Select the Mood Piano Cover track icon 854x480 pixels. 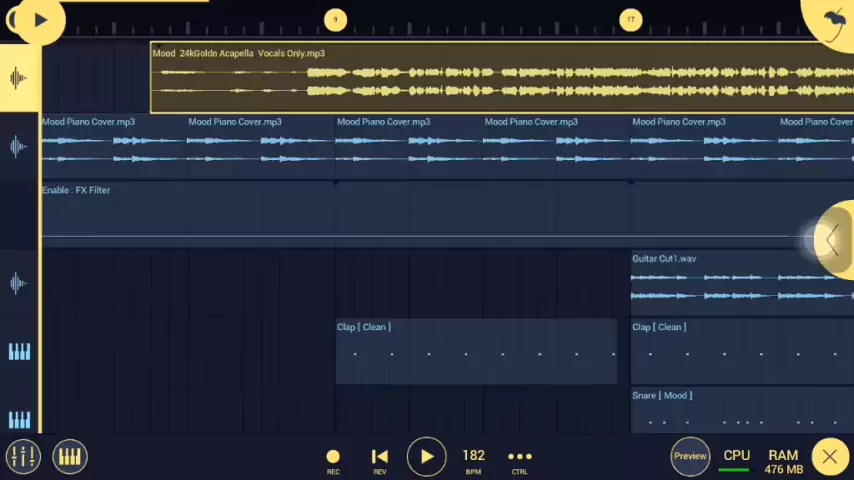18,147
